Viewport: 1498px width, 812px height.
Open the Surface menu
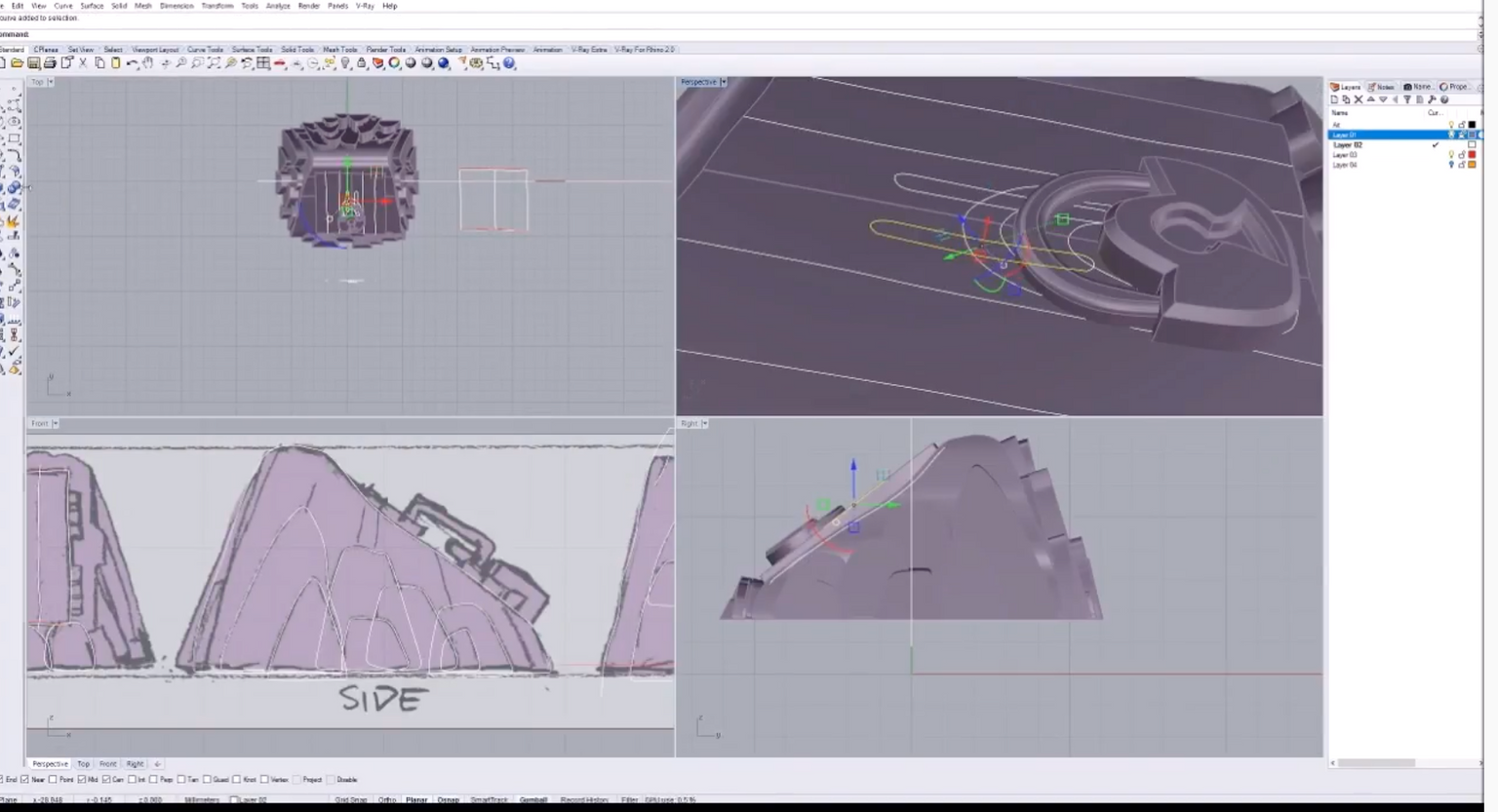point(92,6)
